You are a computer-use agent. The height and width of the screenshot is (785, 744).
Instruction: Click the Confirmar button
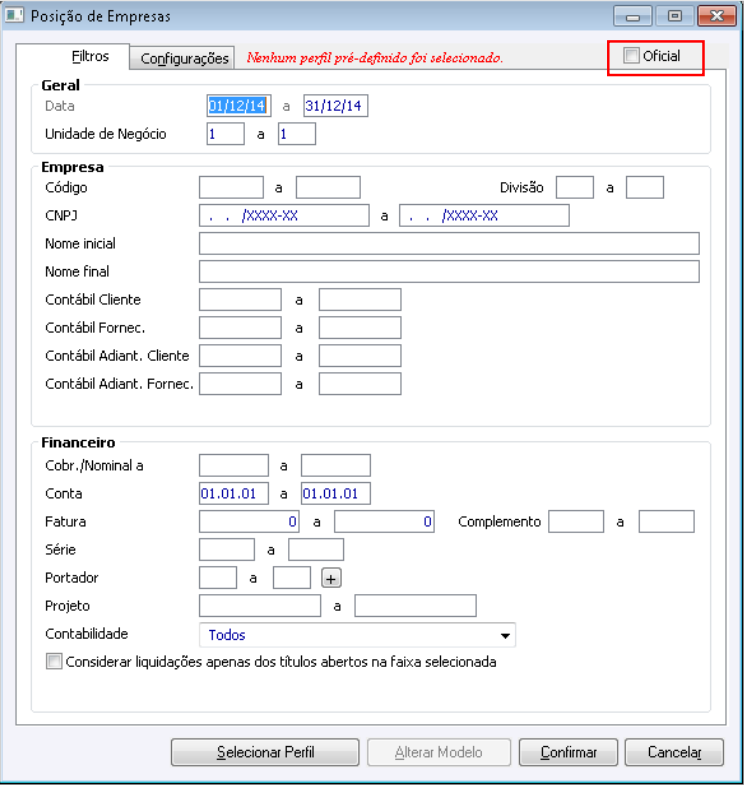(569, 752)
